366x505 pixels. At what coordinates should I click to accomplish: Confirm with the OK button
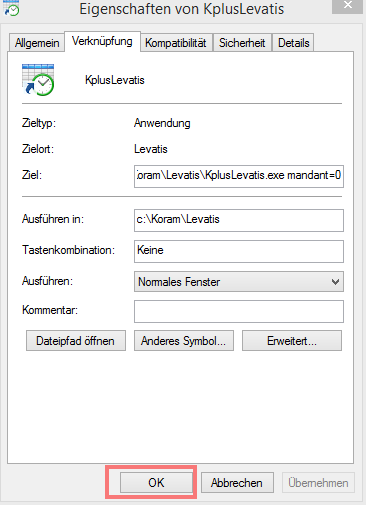coord(156,482)
